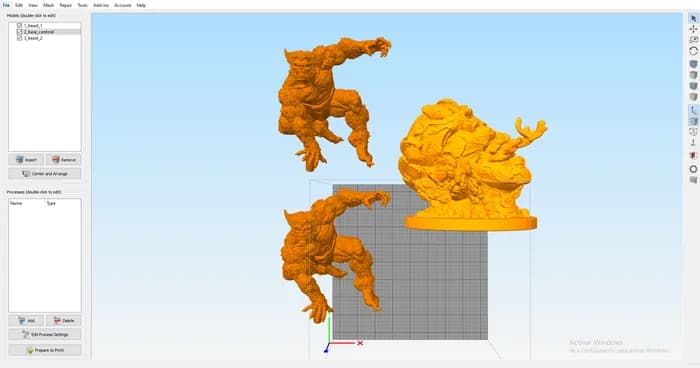The width and height of the screenshot is (700, 368).
Task: Open the Help menu
Action: click(141, 5)
